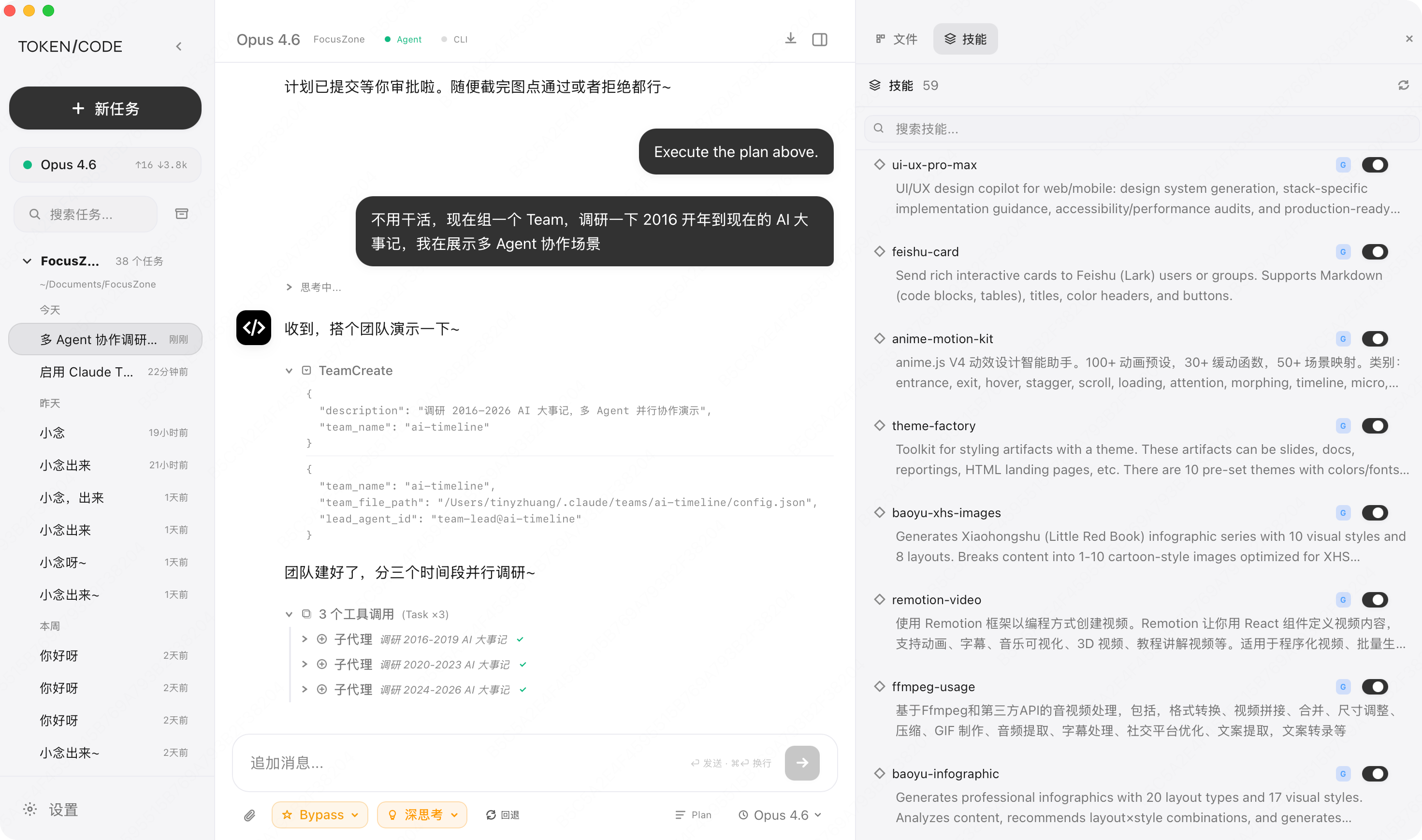Viewport: 1422px width, 840px height.
Task: Switch off the ffmpeg-usage skill
Action: click(x=1375, y=687)
